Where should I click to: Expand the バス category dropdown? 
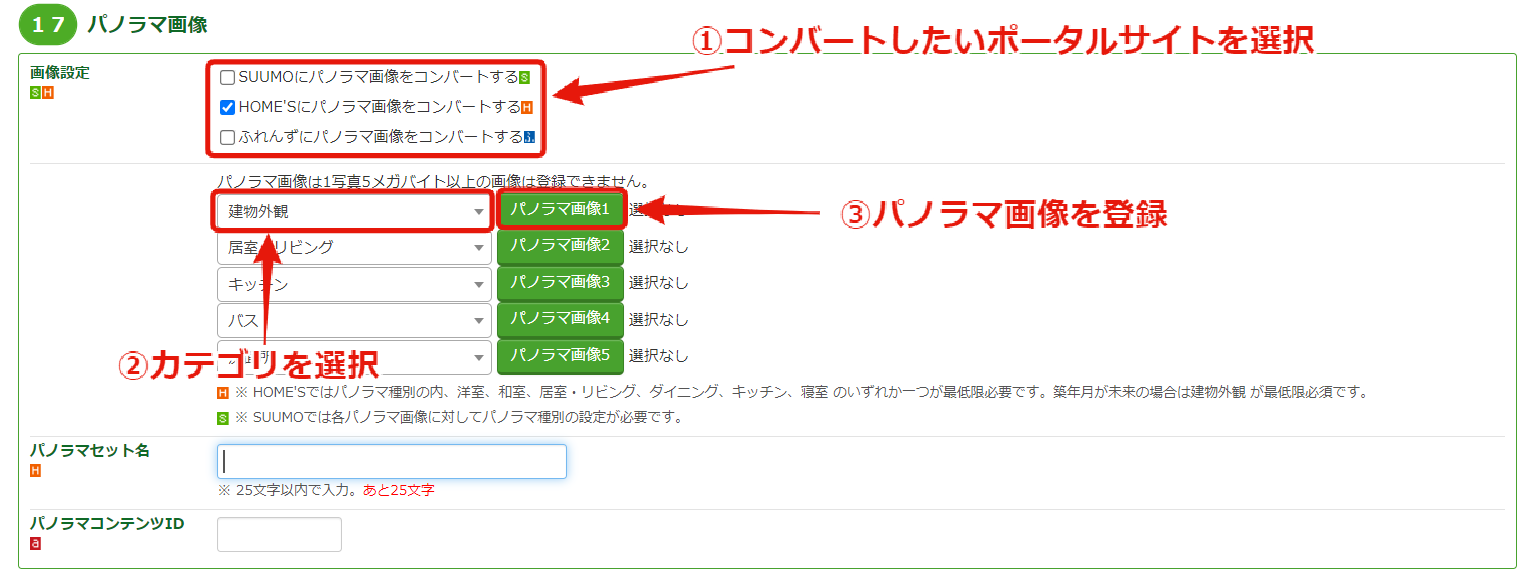(354, 321)
